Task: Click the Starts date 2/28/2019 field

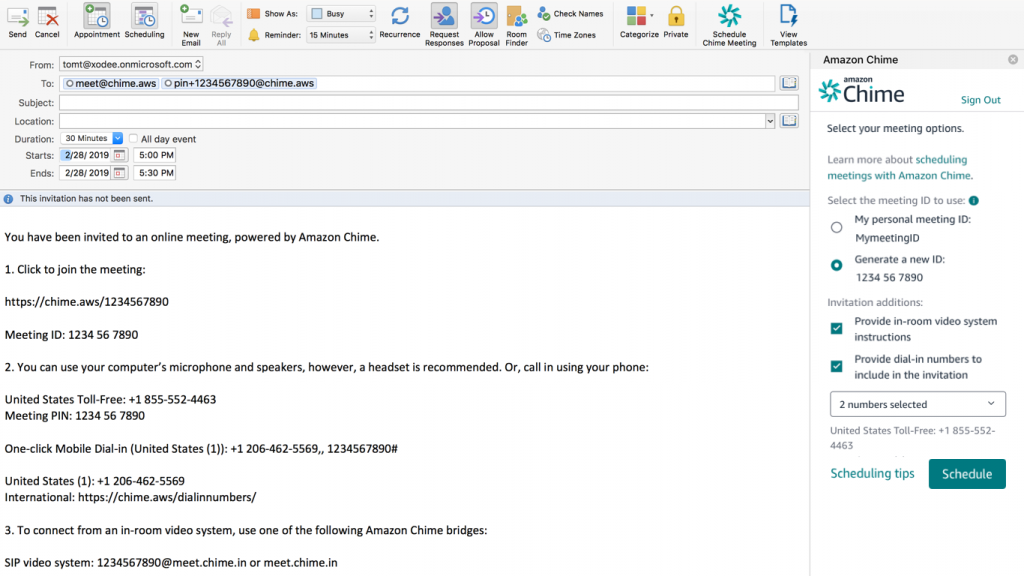Action: pos(86,155)
